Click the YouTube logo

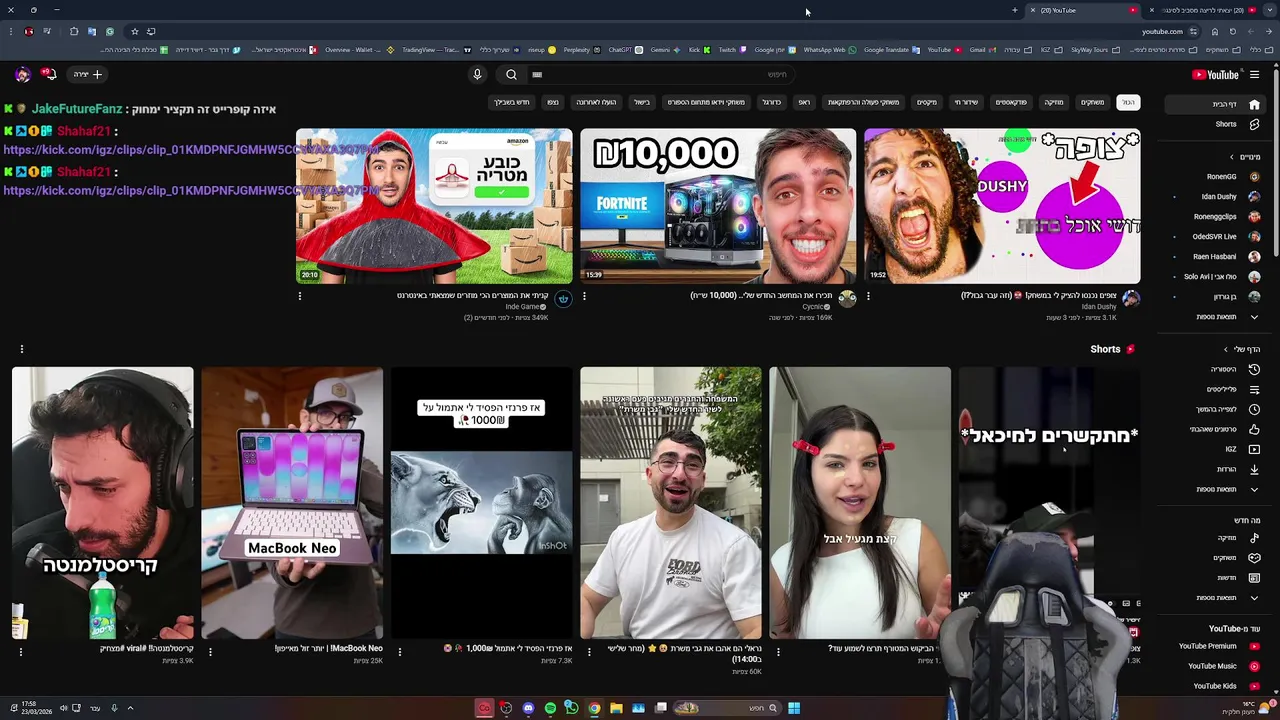[1215, 74]
